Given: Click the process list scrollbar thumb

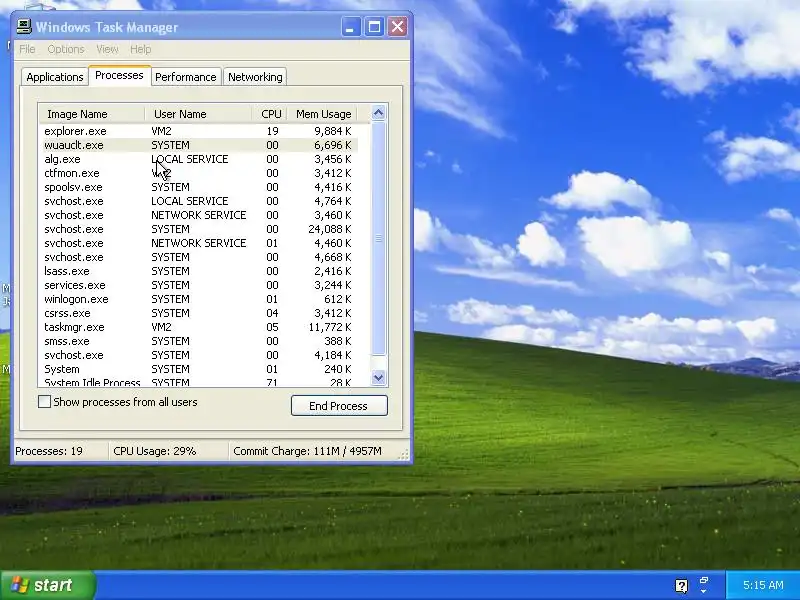Looking at the screenshot, I should (379, 238).
